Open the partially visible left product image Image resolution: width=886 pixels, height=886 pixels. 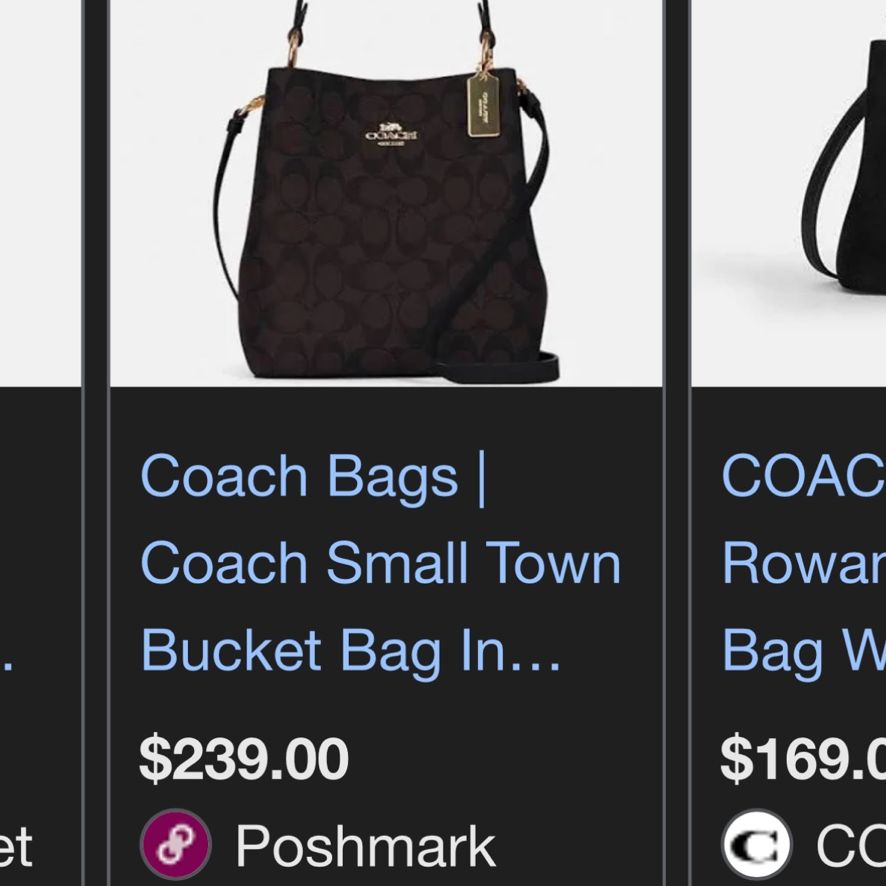coord(40,193)
